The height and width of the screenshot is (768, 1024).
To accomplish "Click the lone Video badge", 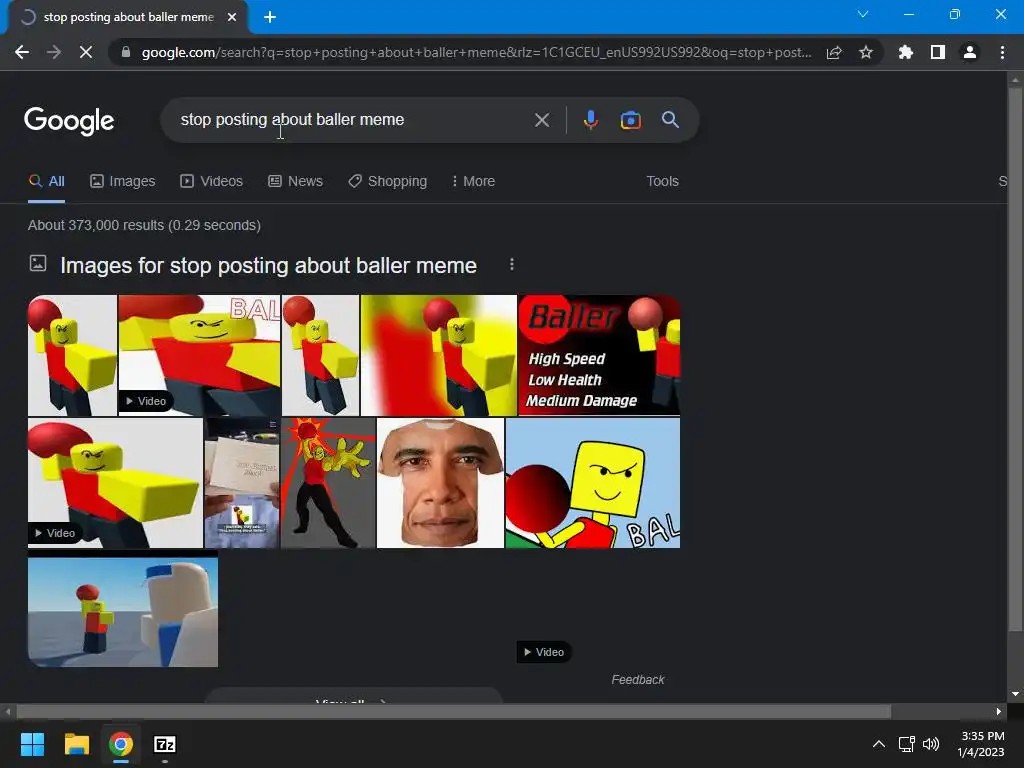I will click(544, 652).
